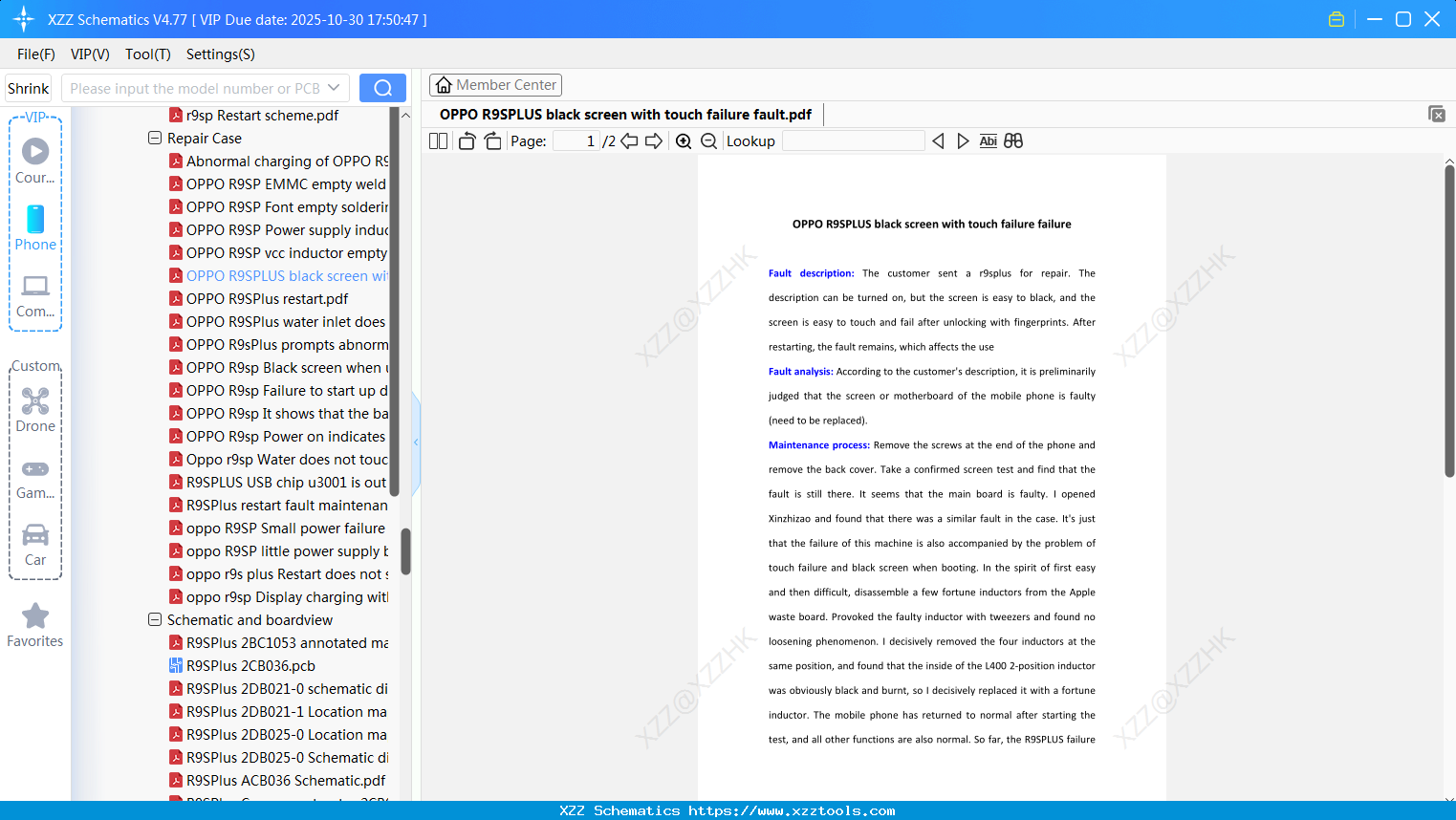Image resolution: width=1456 pixels, height=820 pixels.
Task: Click the PDF viewer vertical scrollbar
Action: (1449, 321)
